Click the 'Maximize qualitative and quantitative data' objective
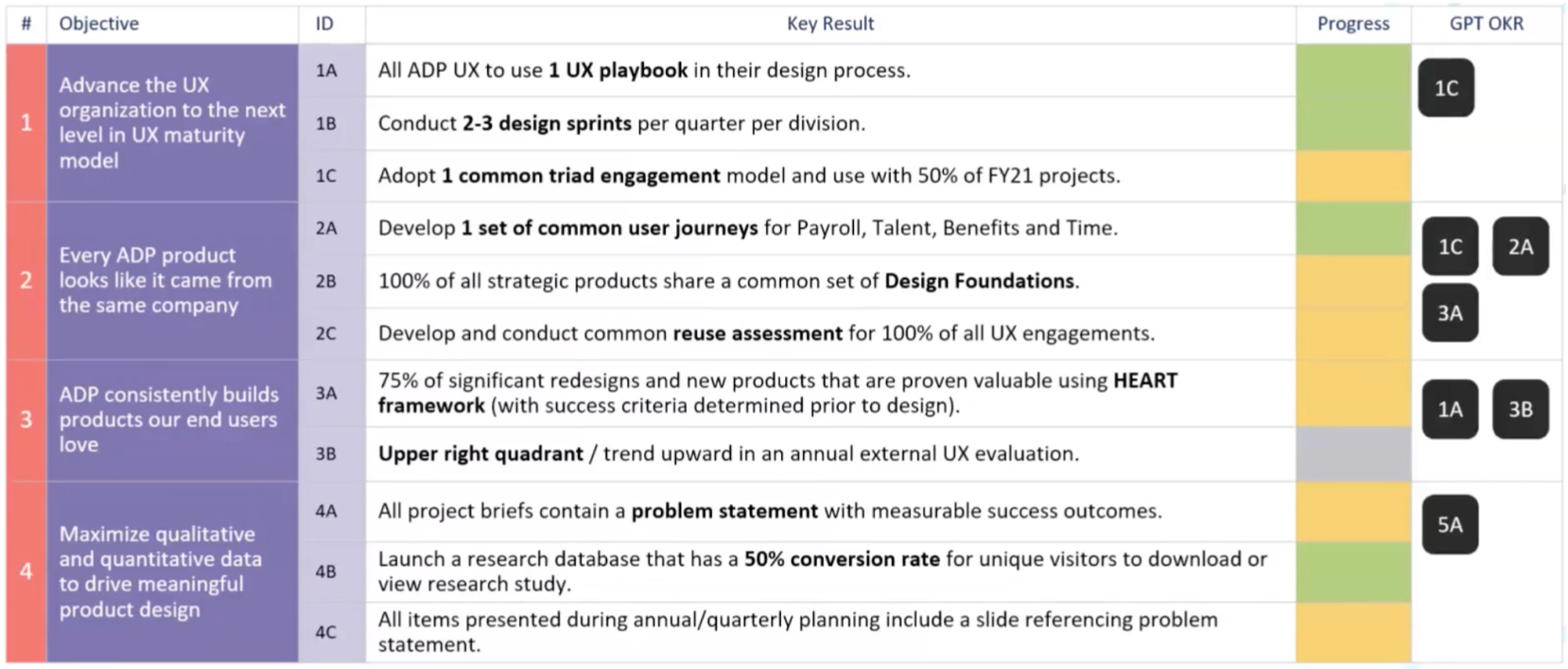The width and height of the screenshot is (1568, 669). [172, 572]
